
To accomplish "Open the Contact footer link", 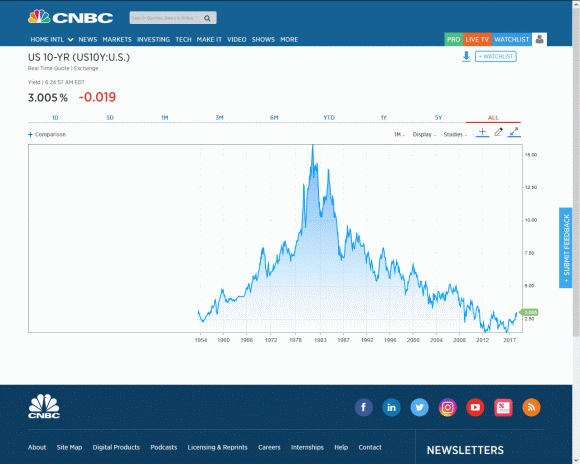I will [x=370, y=447].
